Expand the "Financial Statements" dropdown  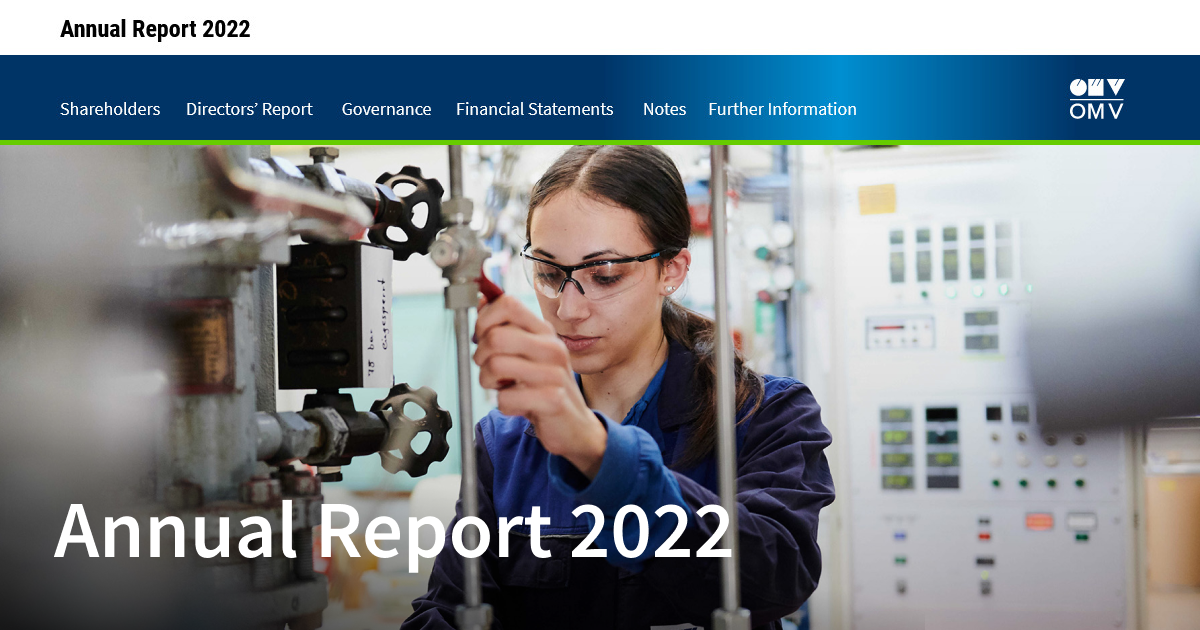pyautogui.click(x=534, y=109)
